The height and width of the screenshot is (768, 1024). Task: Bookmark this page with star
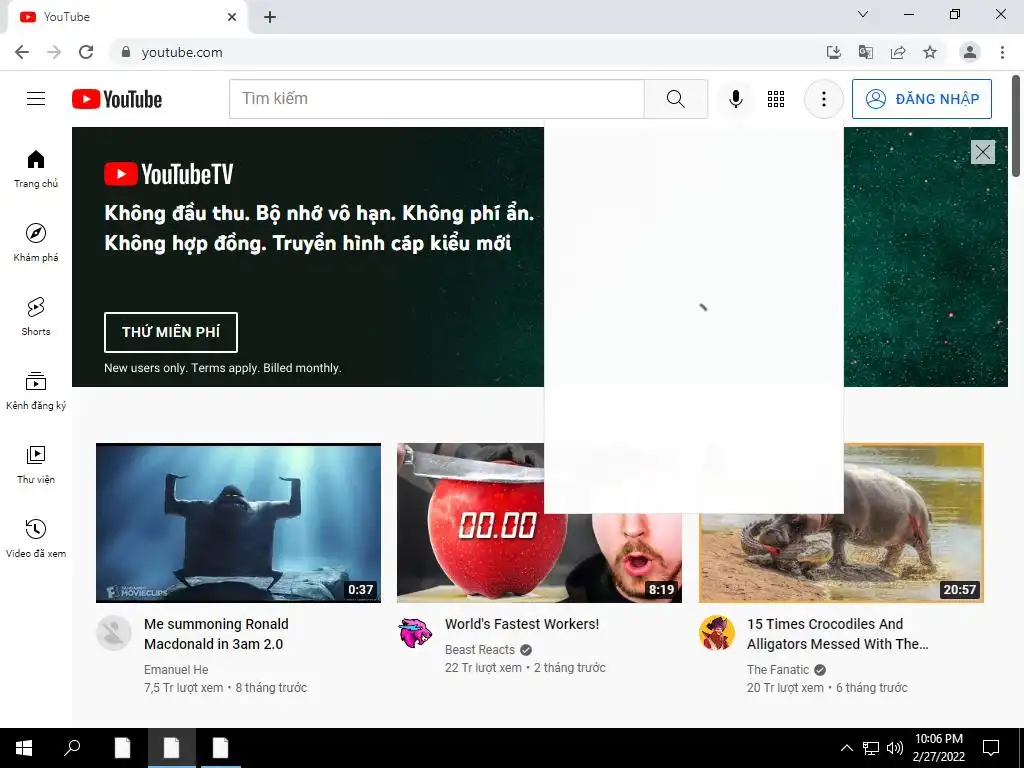point(930,52)
